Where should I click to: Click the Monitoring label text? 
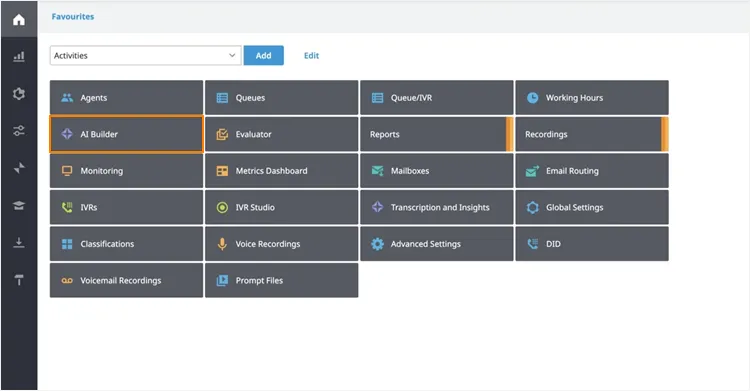tap(101, 171)
